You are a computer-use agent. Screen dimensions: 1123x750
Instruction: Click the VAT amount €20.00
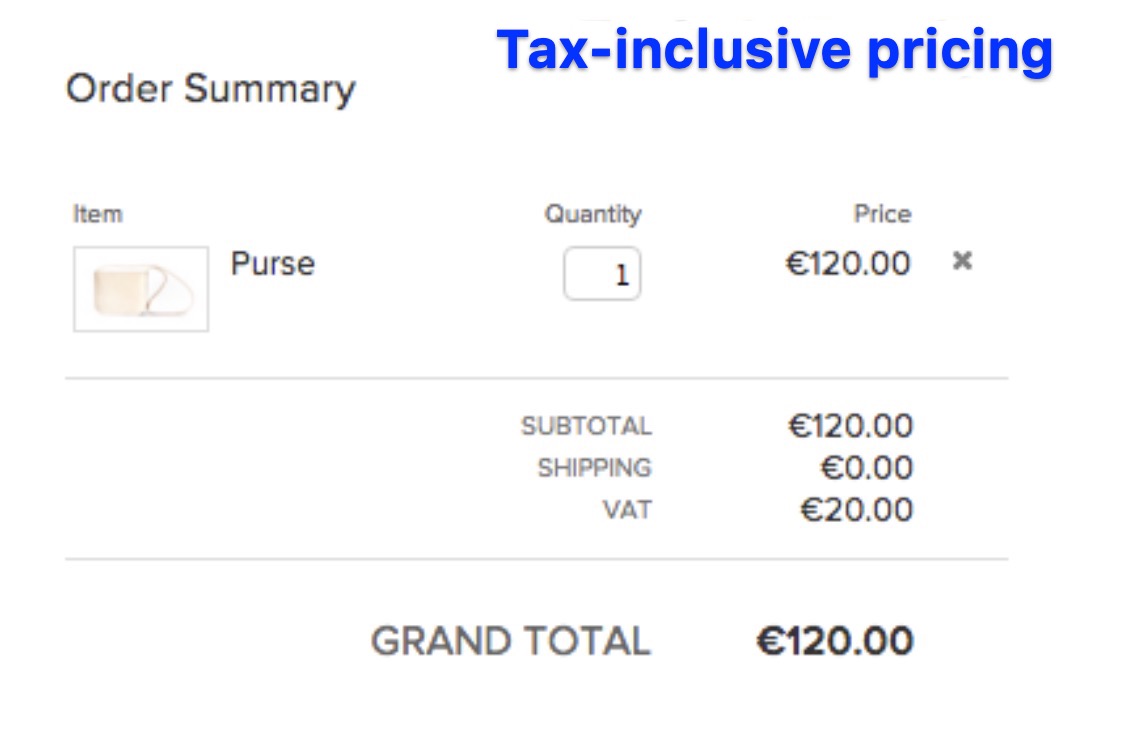856,510
